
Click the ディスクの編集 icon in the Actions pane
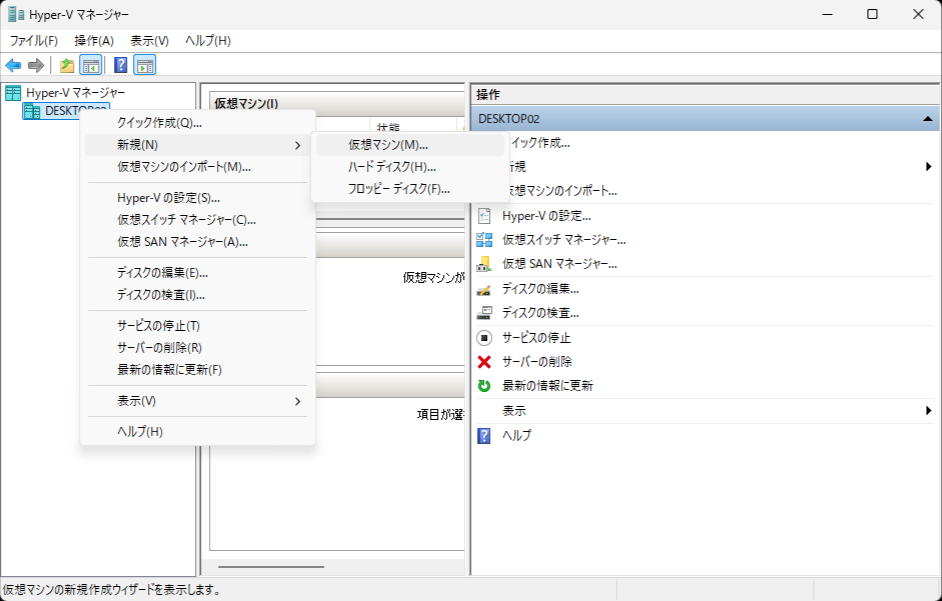[484, 289]
